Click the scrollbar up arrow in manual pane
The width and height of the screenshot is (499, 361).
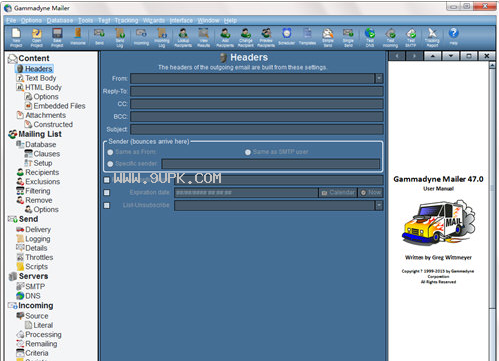point(492,65)
